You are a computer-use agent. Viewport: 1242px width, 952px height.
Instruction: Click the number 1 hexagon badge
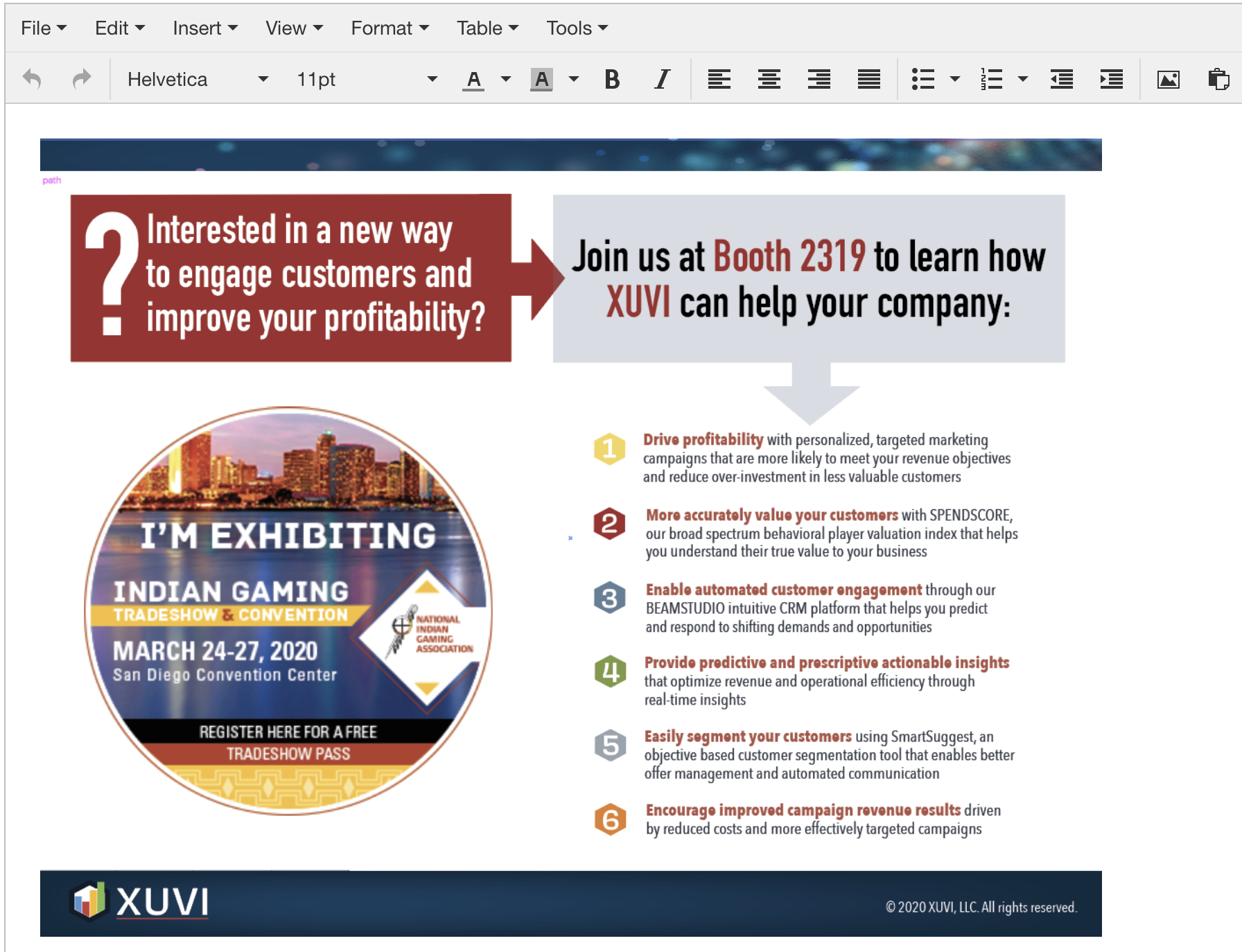click(x=609, y=449)
